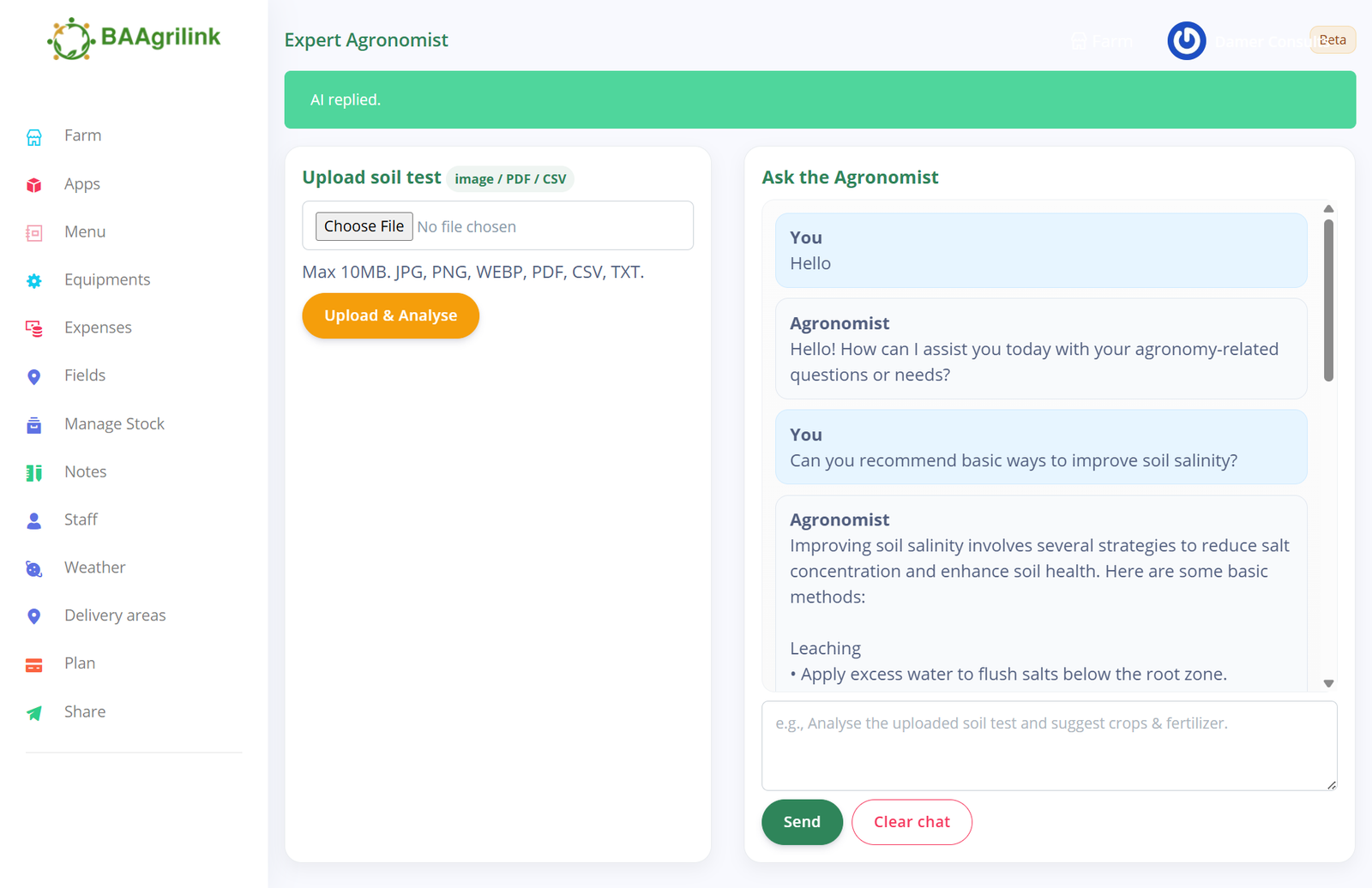Screen dimensions: 1372x888
Task: Click the Equipments gear icon
Action: point(34,281)
